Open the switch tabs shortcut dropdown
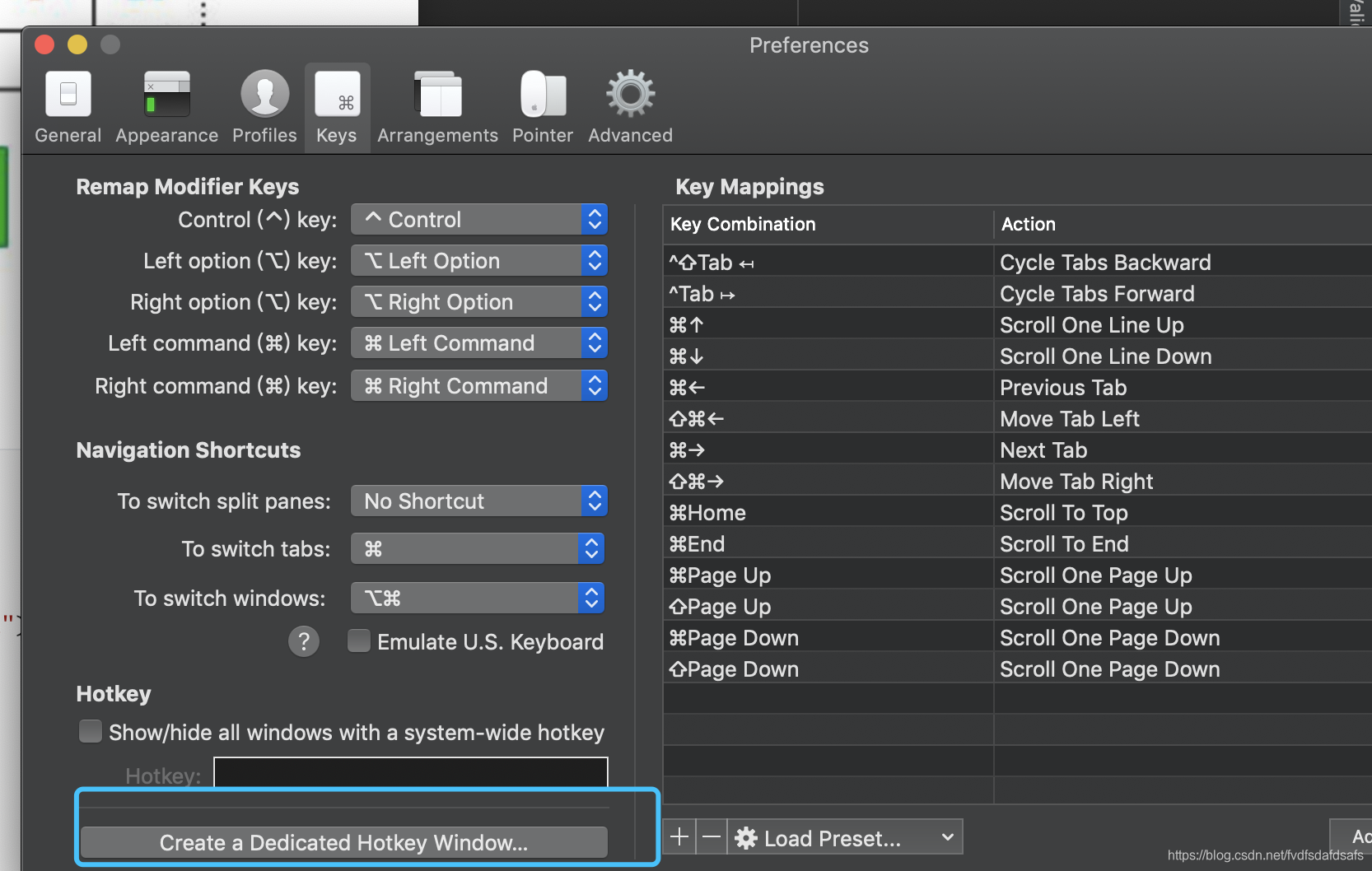Image resolution: width=1372 pixels, height=871 pixels. [478, 548]
